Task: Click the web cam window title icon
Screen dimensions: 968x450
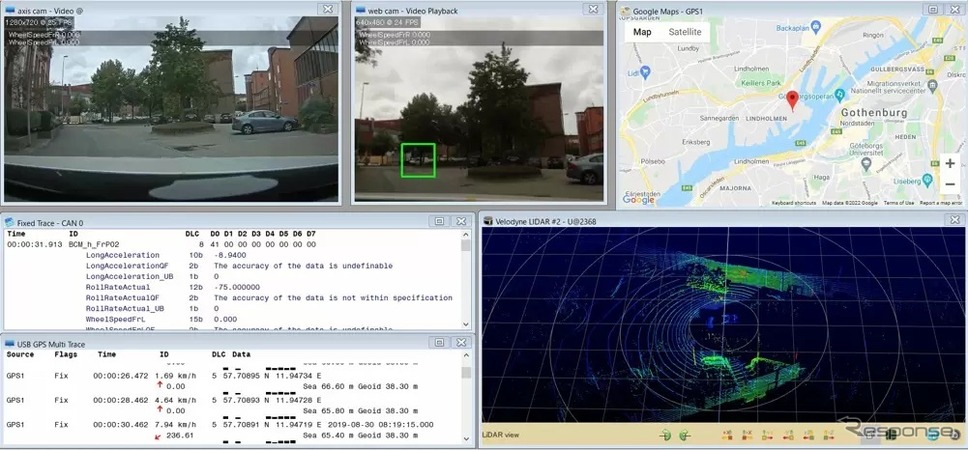Action: (x=361, y=9)
